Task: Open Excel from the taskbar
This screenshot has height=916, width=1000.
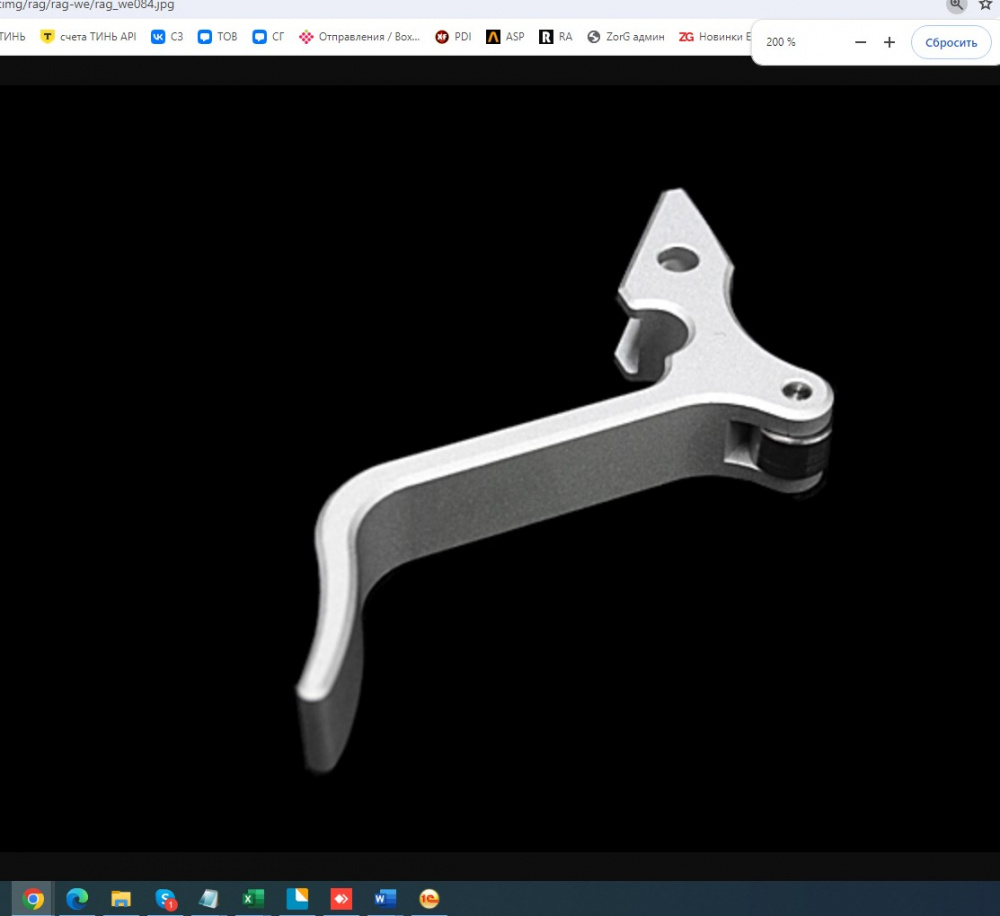Action: coord(253,899)
